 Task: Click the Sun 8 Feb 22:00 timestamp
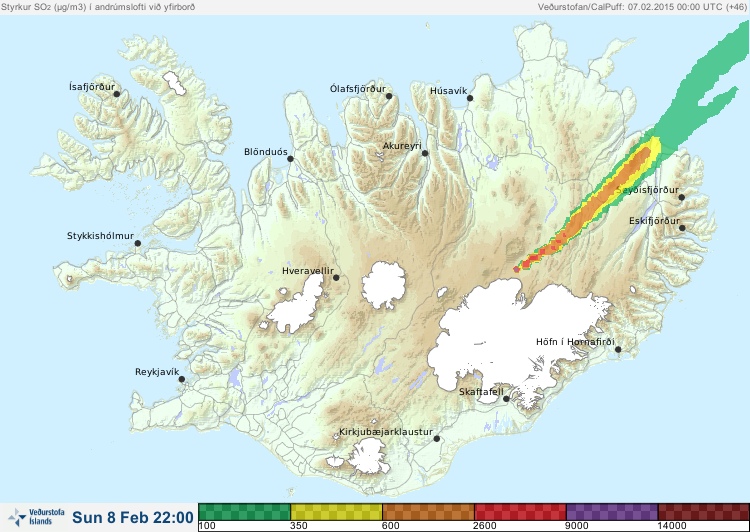[x=133, y=517]
